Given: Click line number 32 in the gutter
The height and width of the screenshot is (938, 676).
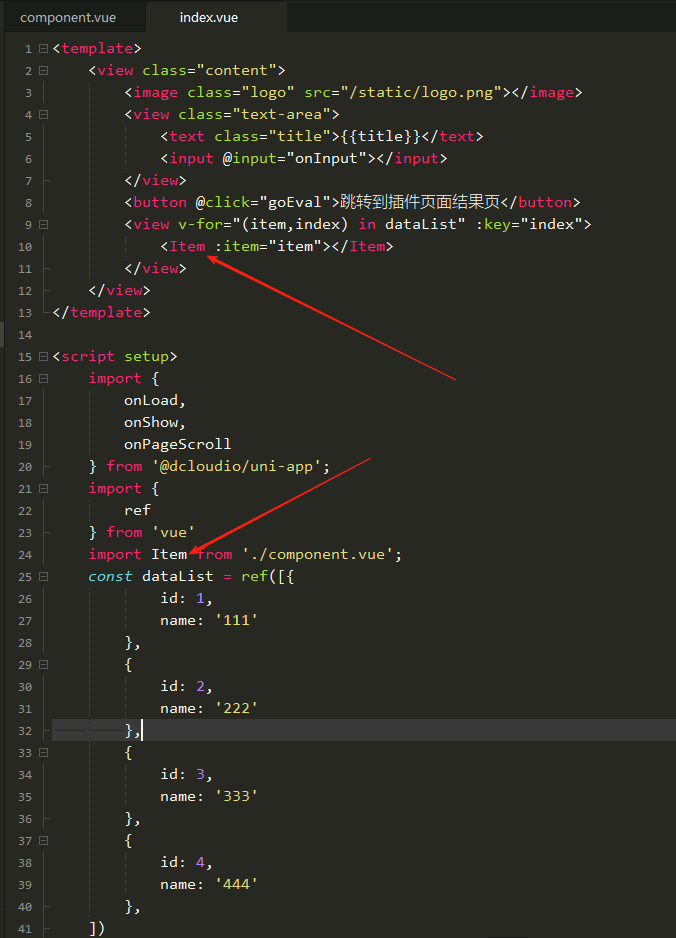Looking at the screenshot, I should (25, 731).
